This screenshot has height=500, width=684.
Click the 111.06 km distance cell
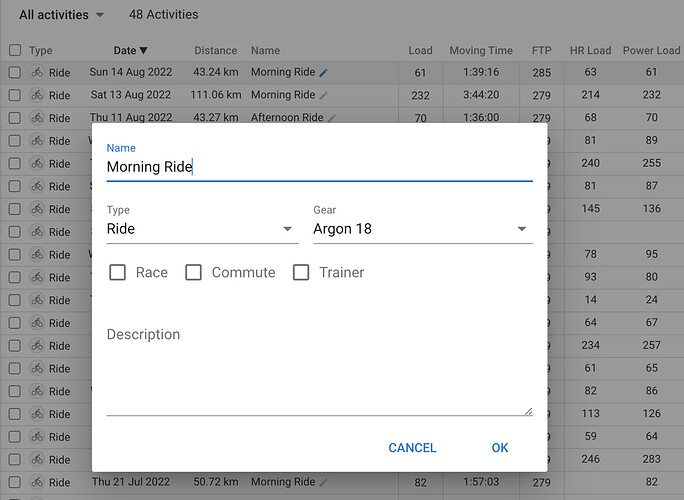215,95
